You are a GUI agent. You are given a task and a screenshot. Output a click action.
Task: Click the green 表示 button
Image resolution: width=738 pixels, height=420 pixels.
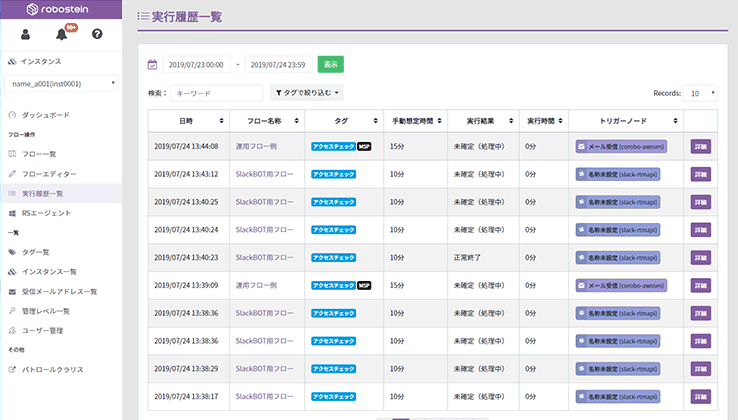(331, 65)
